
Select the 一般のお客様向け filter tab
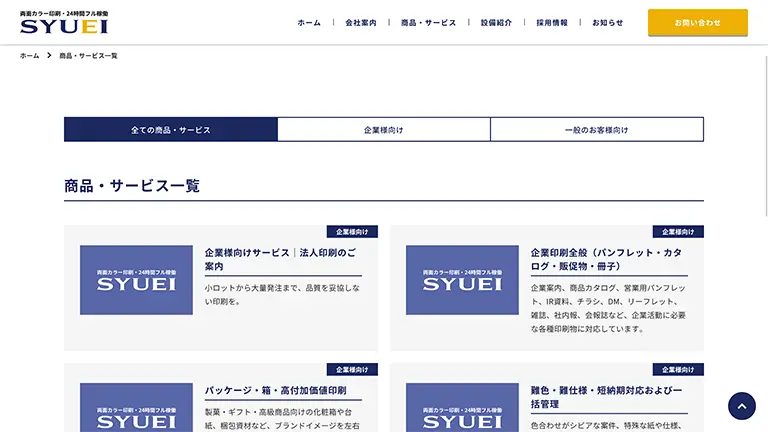[597, 129]
